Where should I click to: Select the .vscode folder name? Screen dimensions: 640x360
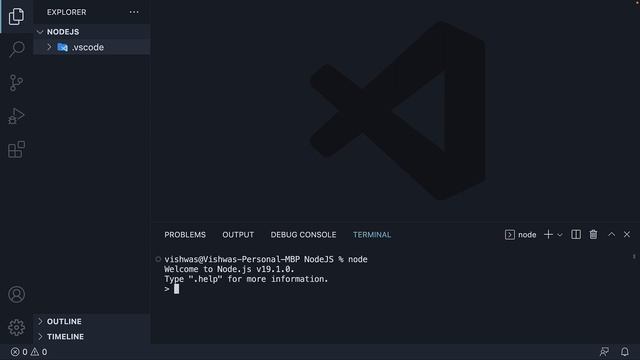(x=88, y=47)
